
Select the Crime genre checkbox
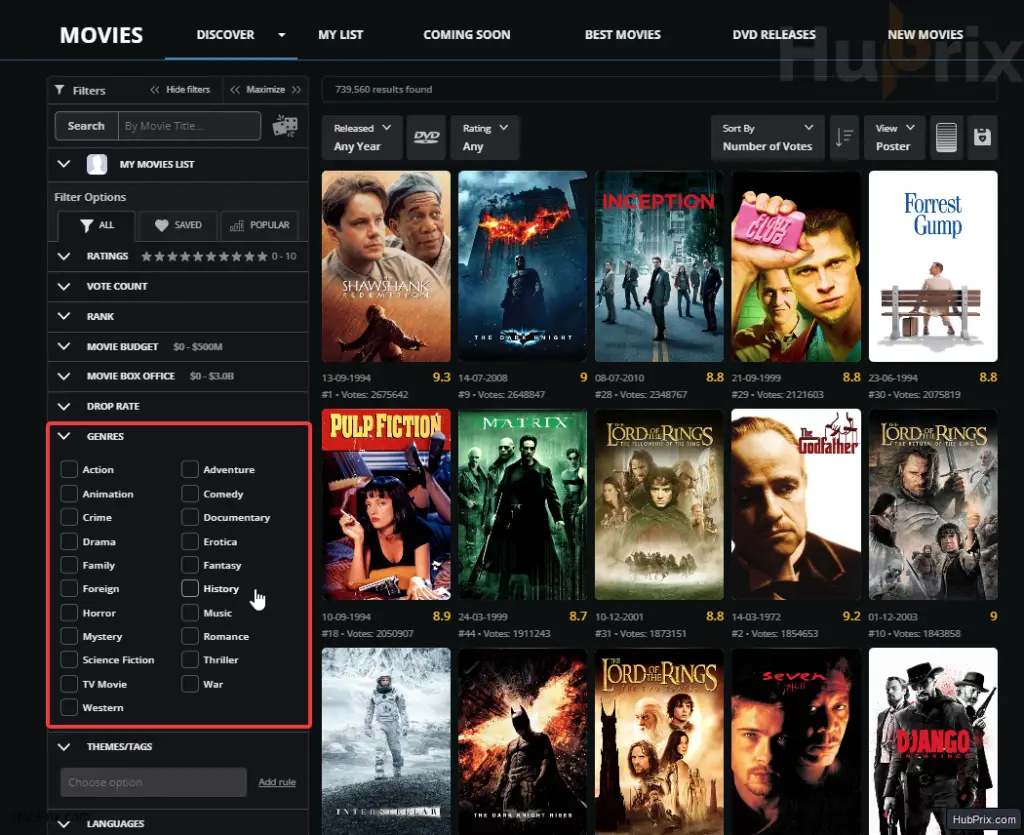[69, 517]
